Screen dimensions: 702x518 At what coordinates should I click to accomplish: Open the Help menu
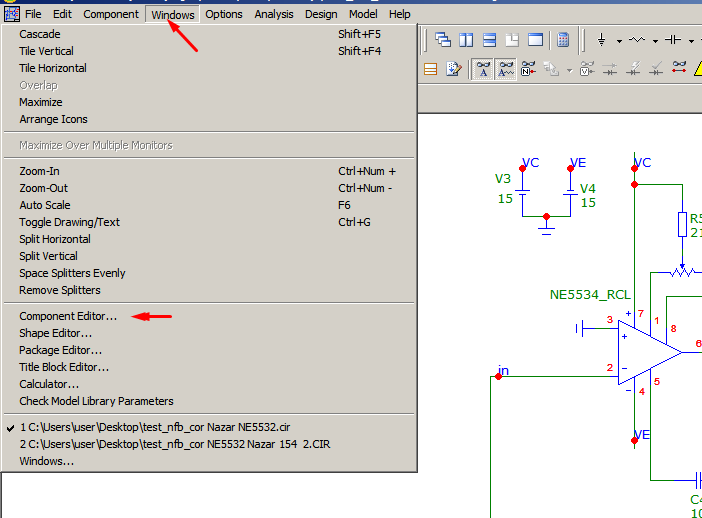399,14
